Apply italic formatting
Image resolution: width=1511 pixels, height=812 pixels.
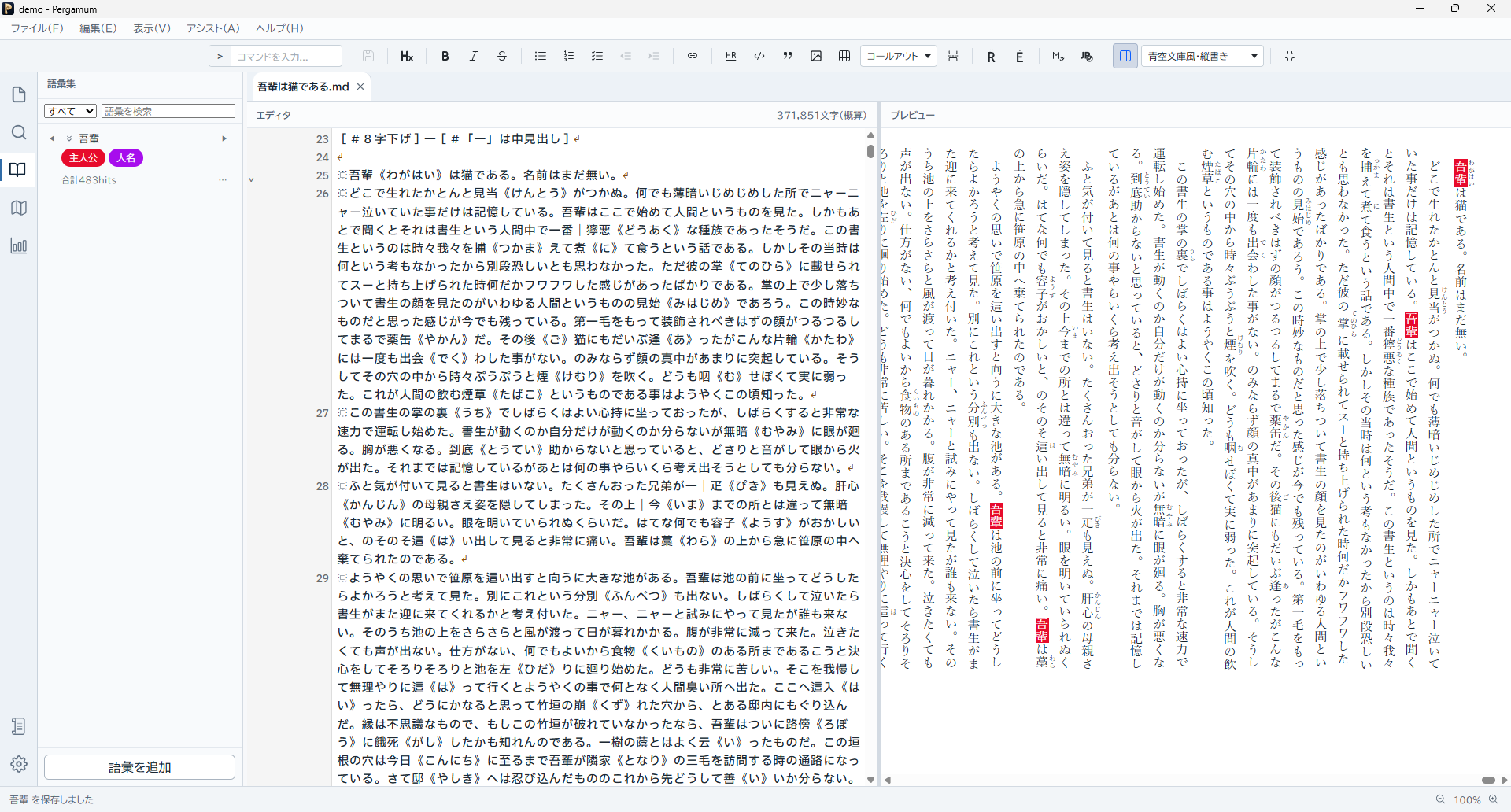coord(474,56)
